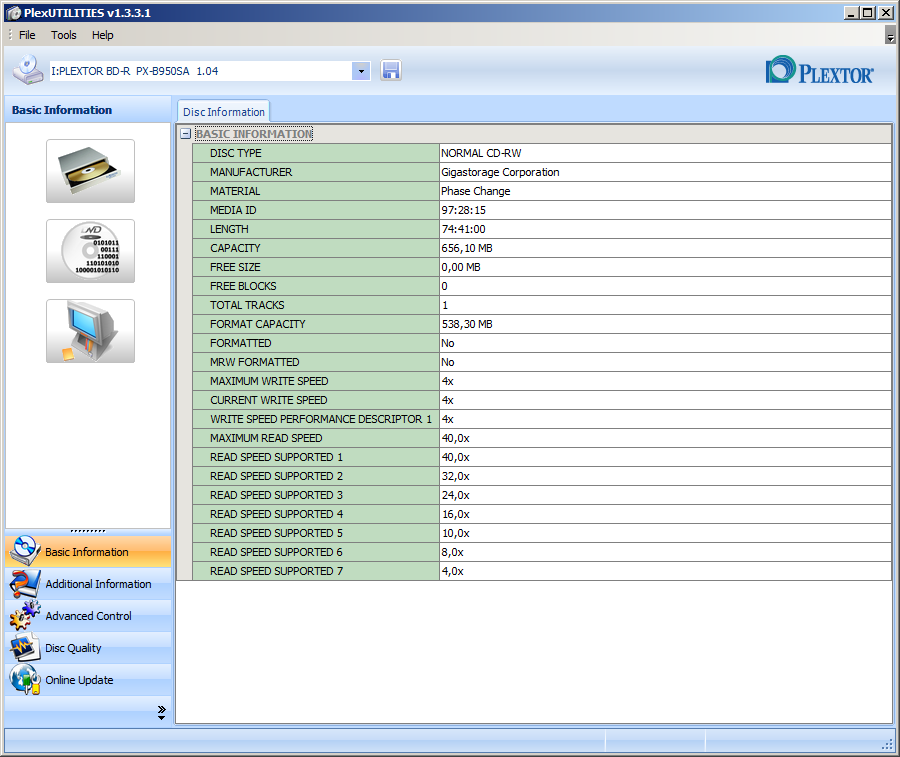Click the Basic Information disc icon in navigation
900x757 pixels.
pyautogui.click(x=25, y=551)
